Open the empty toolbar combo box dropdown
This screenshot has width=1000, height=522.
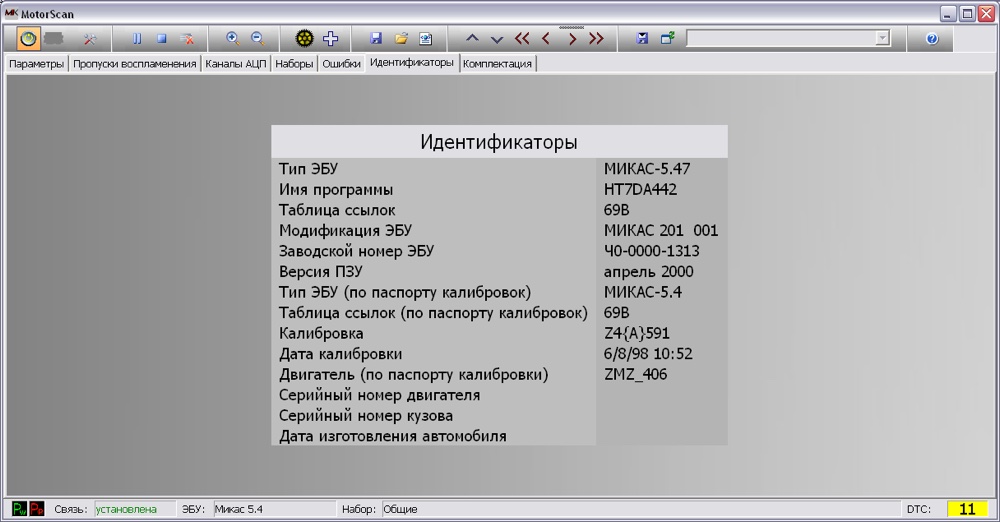(x=883, y=38)
